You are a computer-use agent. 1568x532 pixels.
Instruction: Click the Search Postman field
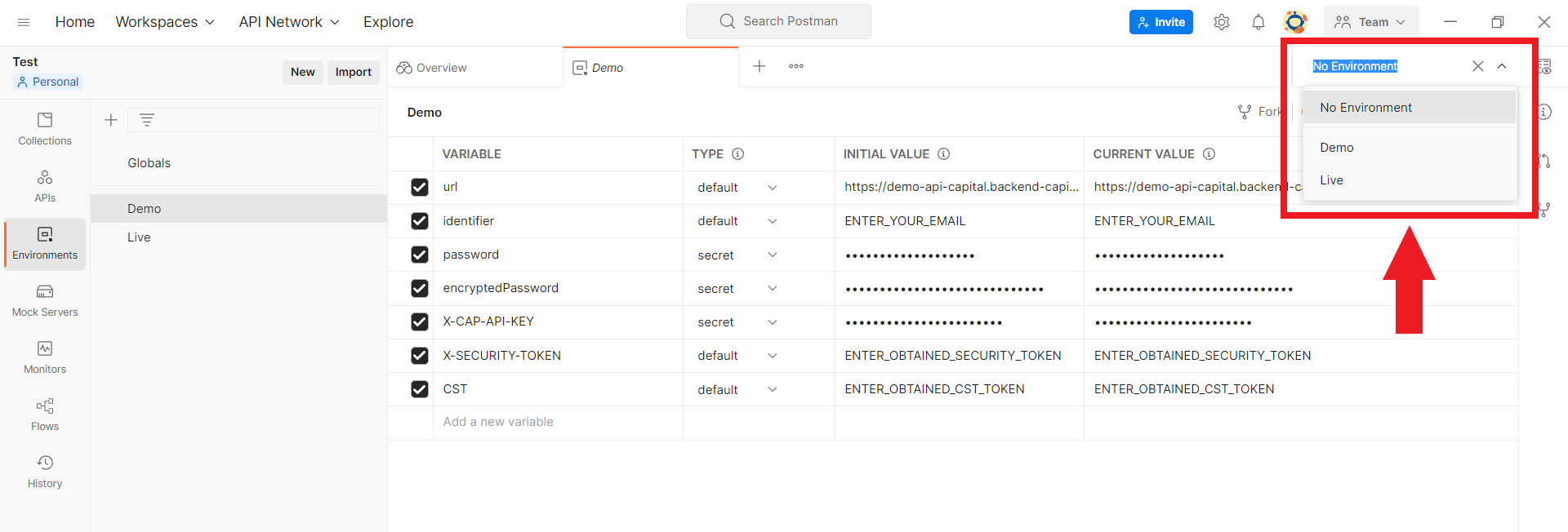point(778,21)
